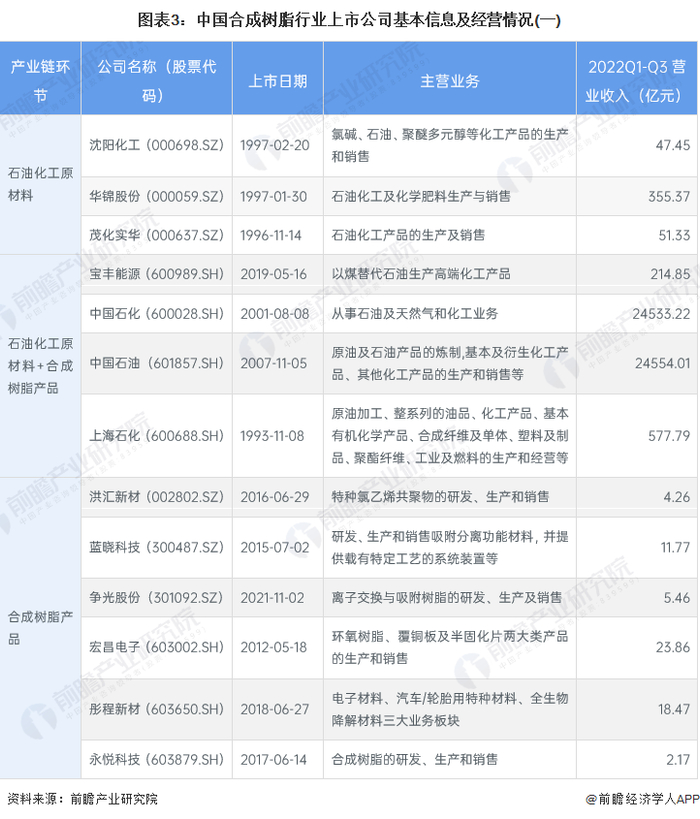Click listing date 2021-11-02
The width and height of the screenshot is (700, 819).
272,597
